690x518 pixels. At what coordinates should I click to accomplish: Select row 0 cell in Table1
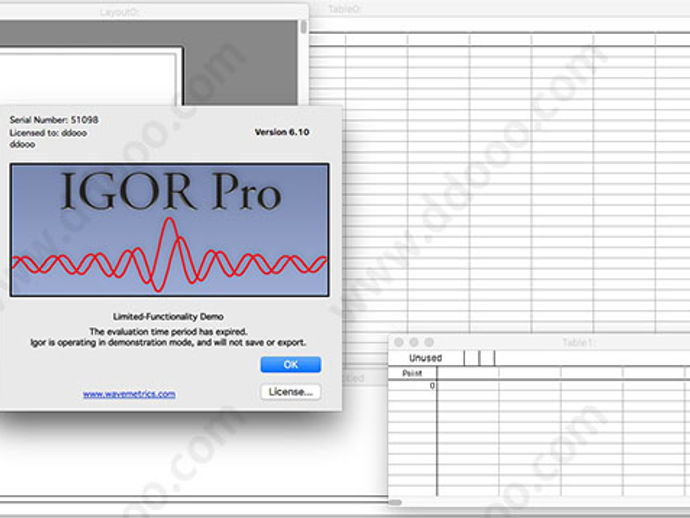tap(412, 386)
